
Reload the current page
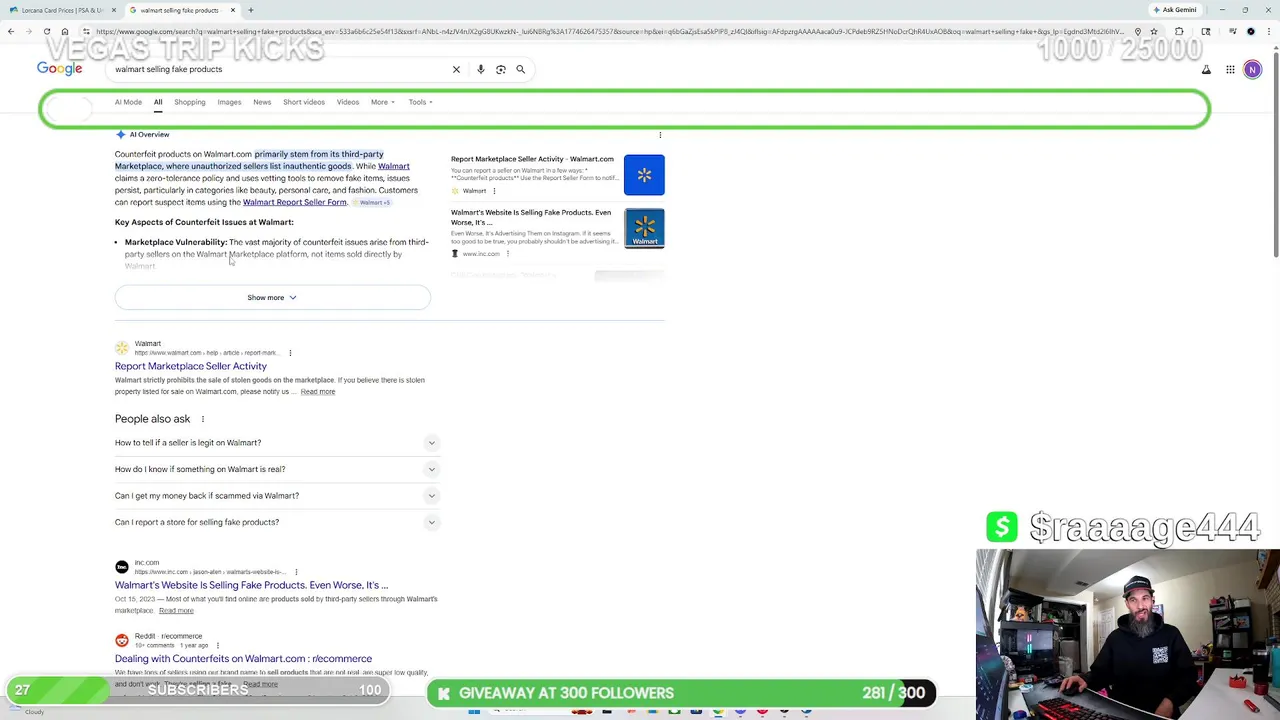point(47,31)
